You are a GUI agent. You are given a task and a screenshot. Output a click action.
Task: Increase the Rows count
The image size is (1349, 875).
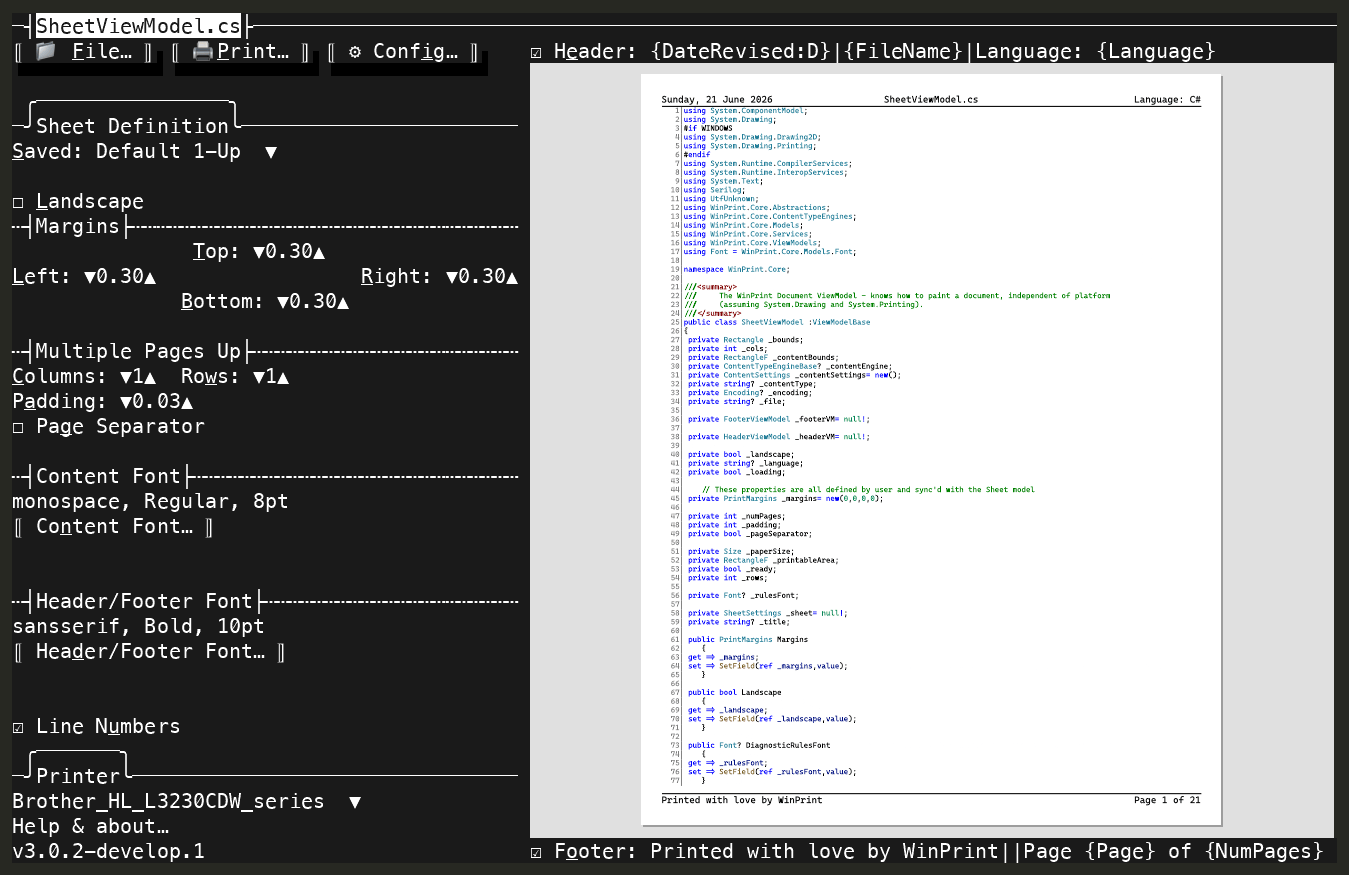(x=283, y=377)
